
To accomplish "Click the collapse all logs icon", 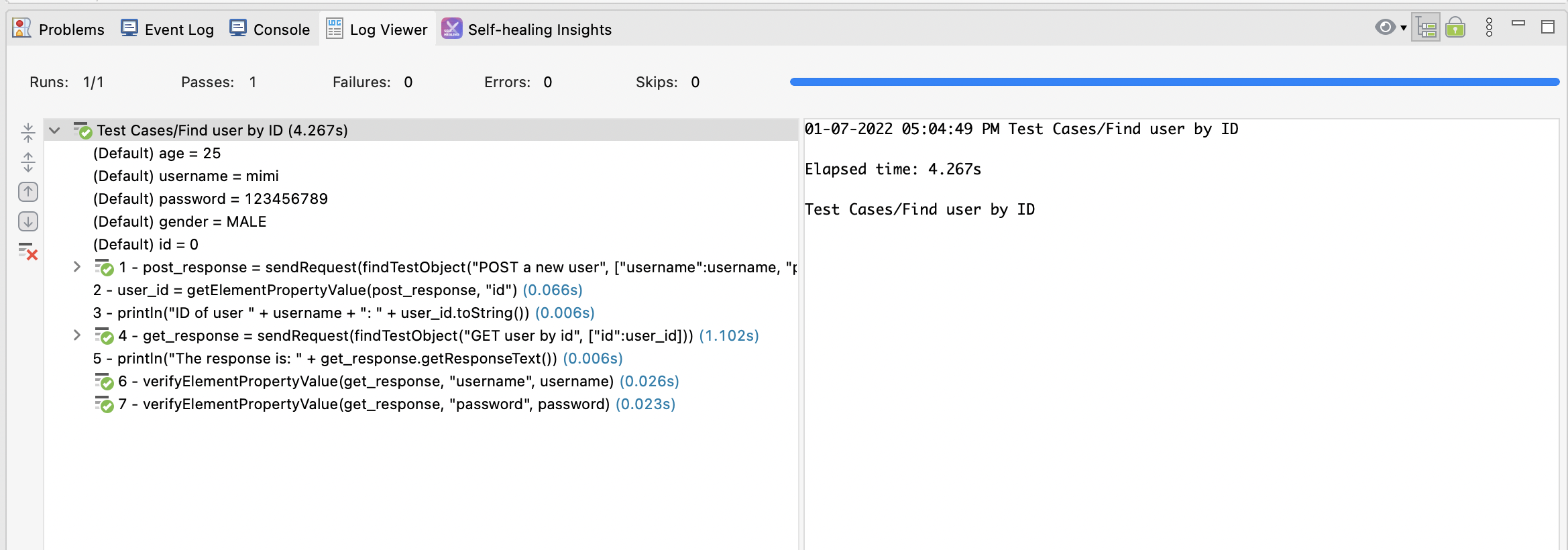I will click(x=28, y=132).
